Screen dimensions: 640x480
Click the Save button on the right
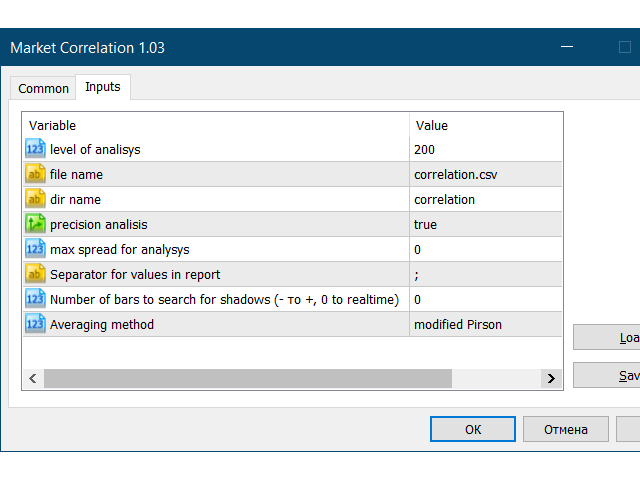pyautogui.click(x=610, y=375)
